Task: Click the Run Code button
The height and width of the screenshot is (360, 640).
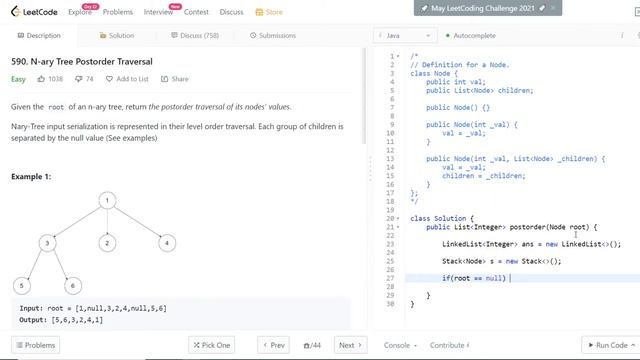Action: (611, 345)
